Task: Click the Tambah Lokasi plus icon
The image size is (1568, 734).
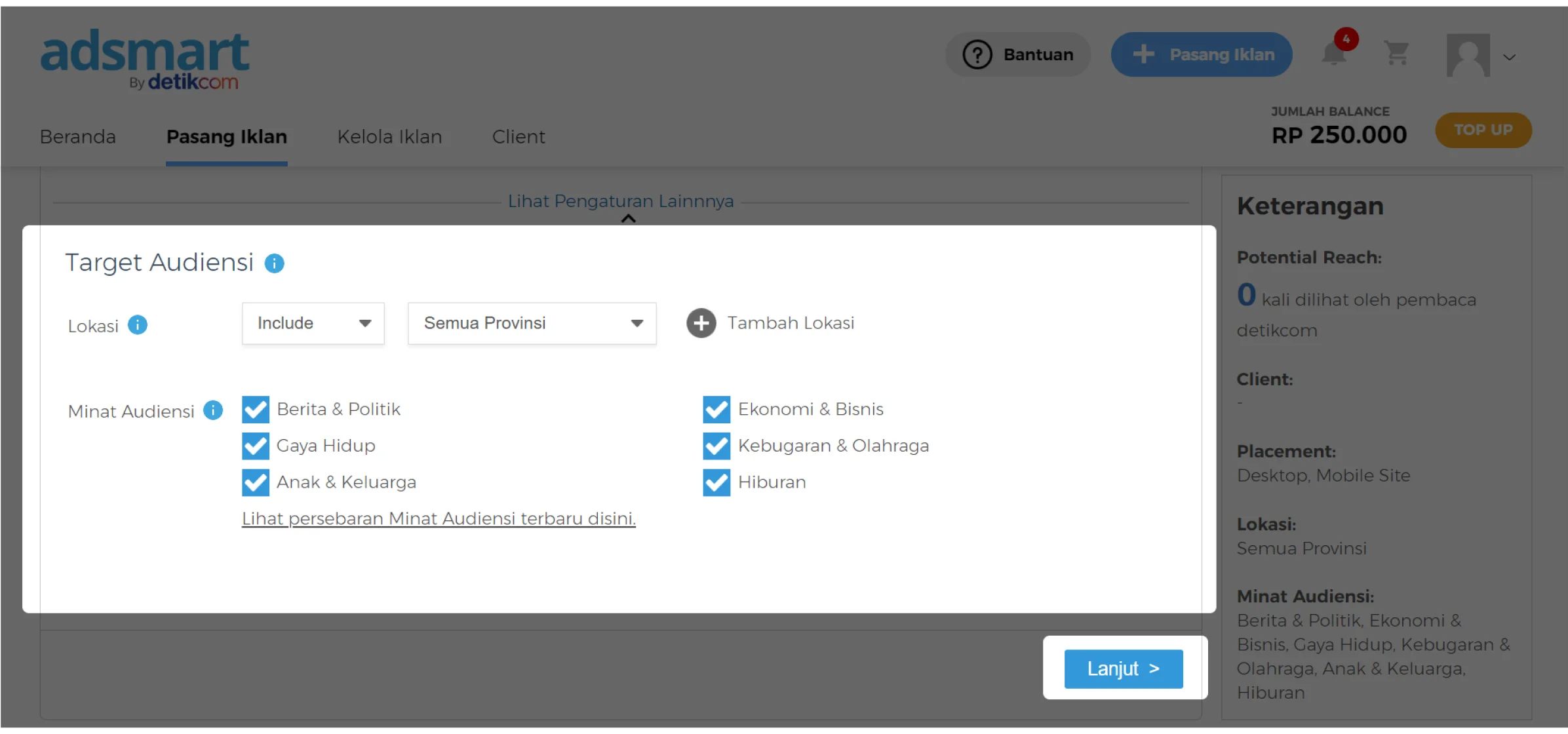Action: coord(701,323)
